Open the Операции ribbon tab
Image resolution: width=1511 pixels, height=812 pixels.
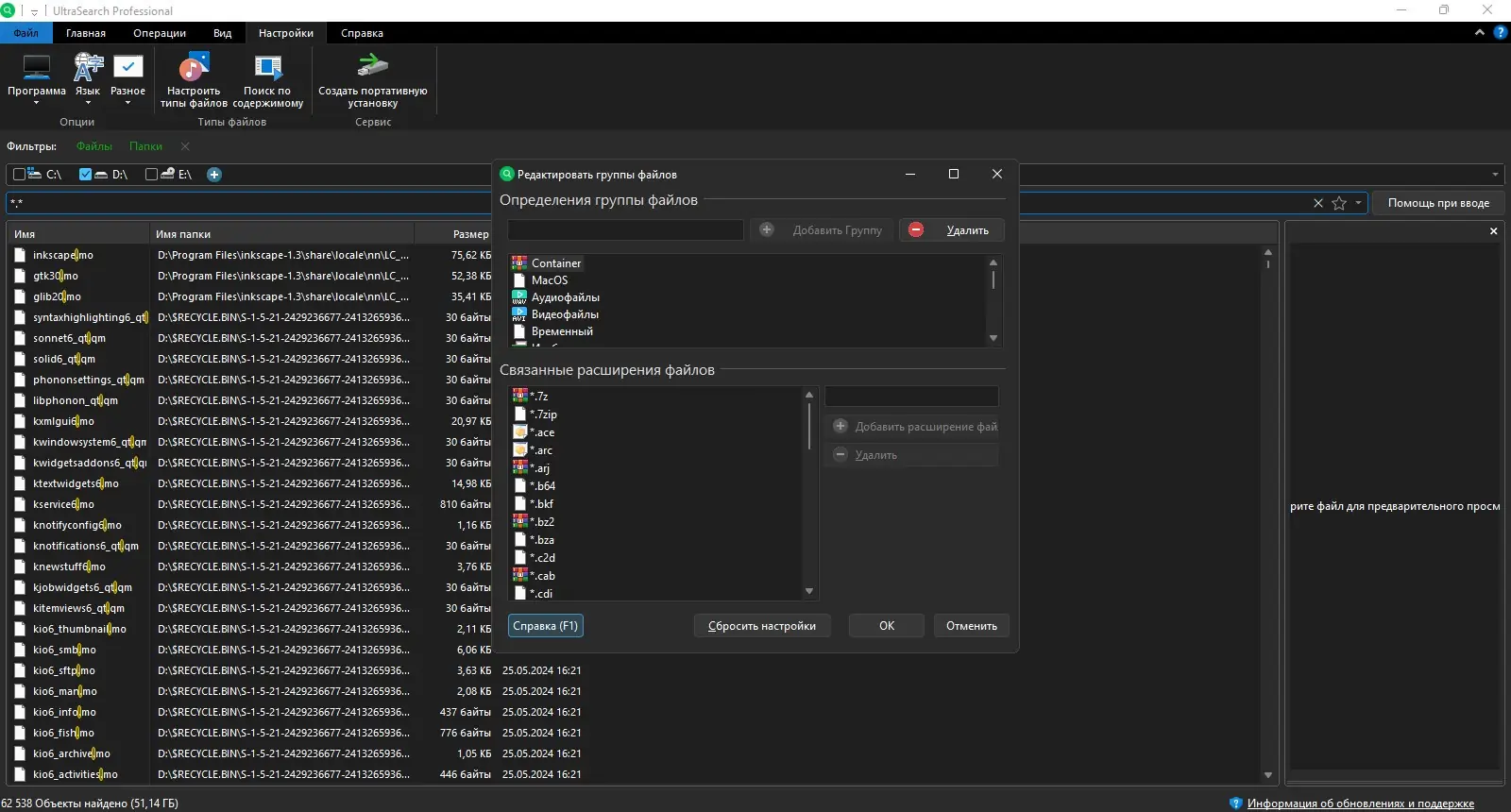point(160,33)
